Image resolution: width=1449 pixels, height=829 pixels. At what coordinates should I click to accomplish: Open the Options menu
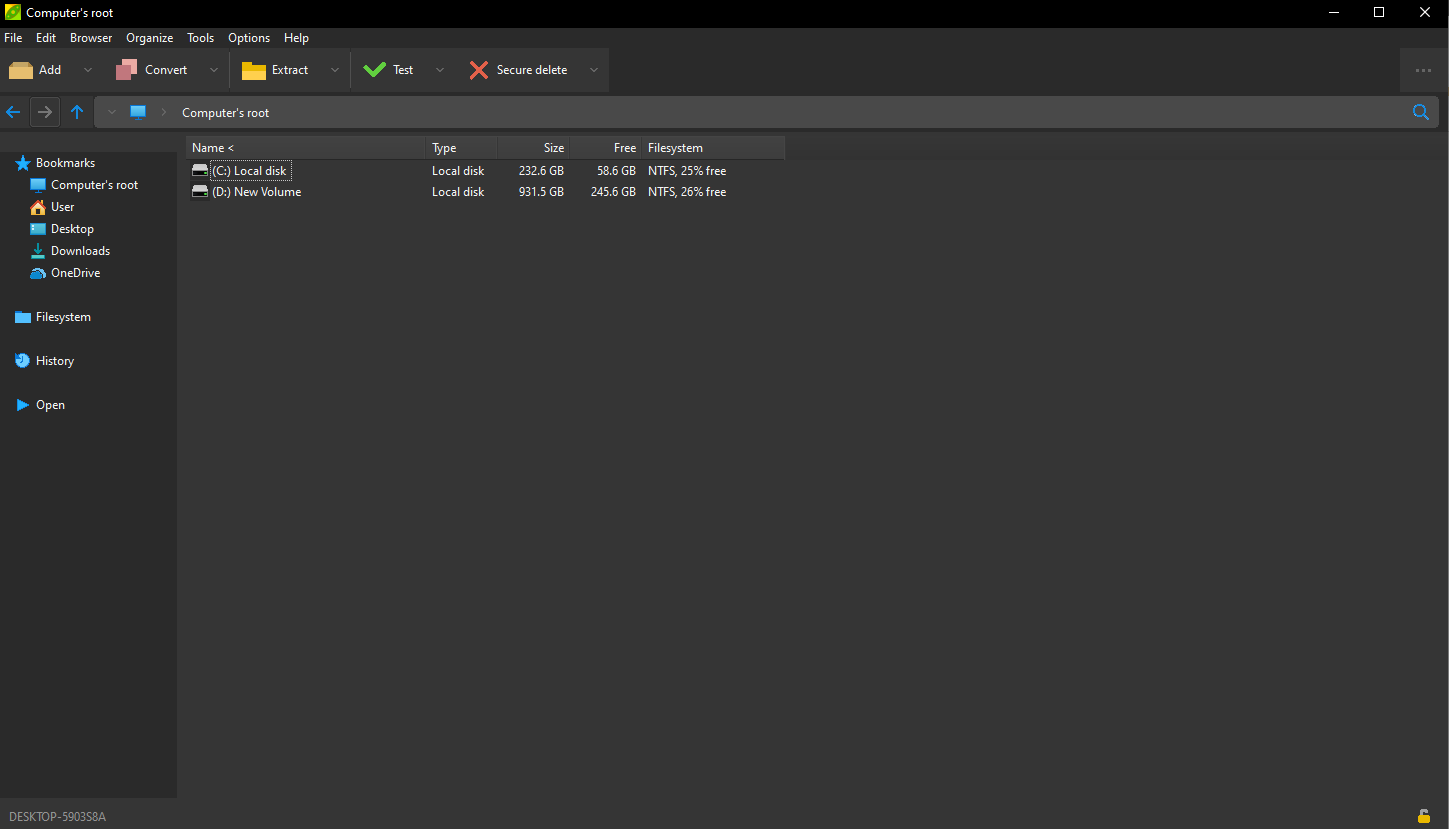249,38
